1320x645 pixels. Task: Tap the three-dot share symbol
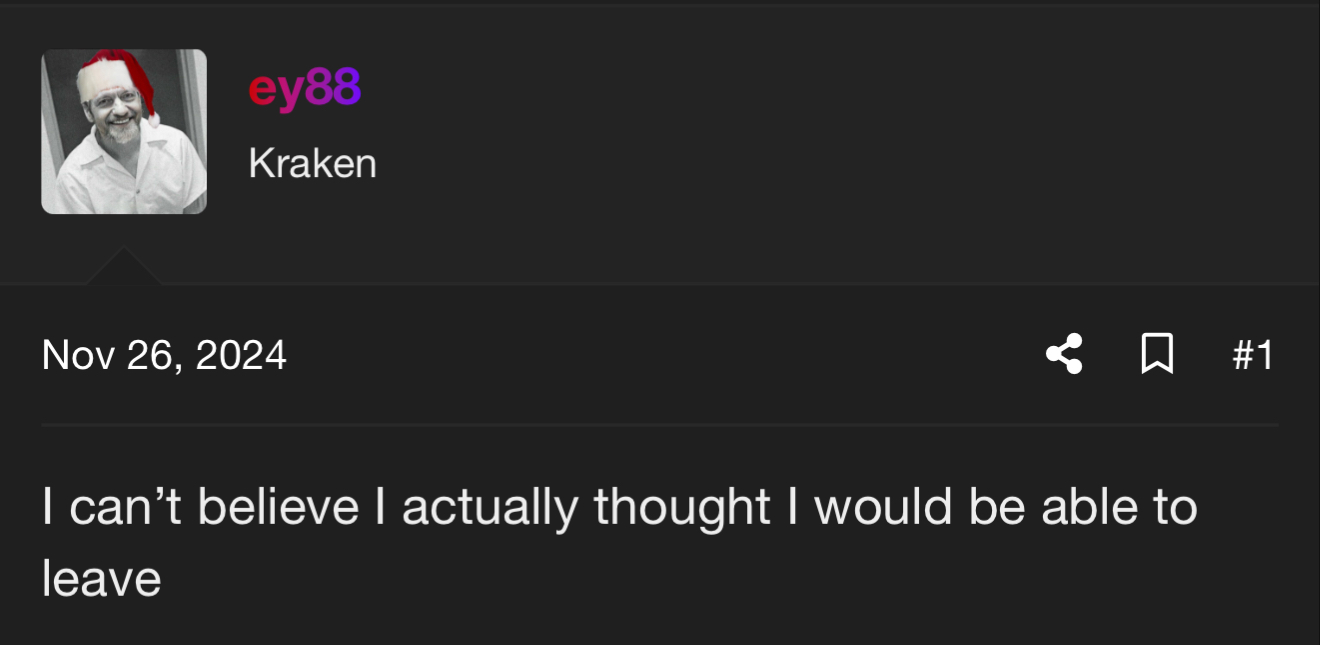(x=1064, y=355)
